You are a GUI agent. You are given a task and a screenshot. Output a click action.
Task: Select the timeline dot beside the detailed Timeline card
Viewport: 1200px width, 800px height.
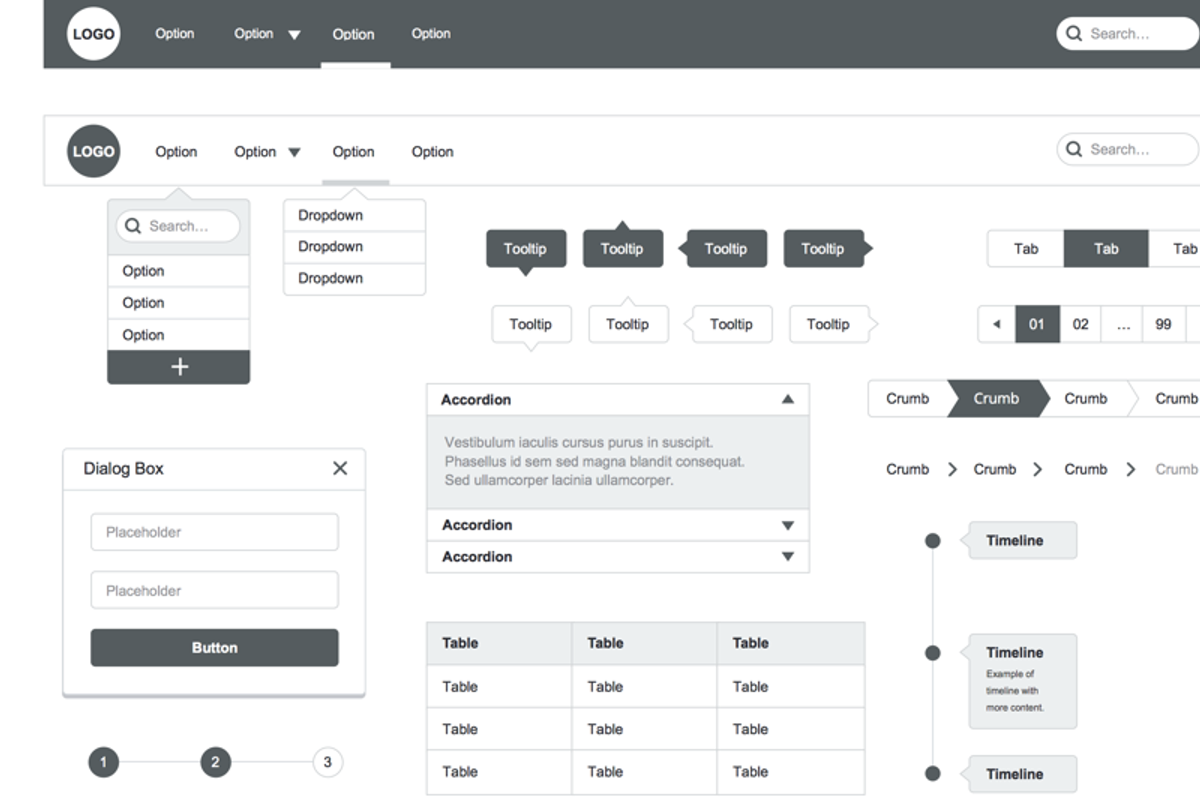932,653
